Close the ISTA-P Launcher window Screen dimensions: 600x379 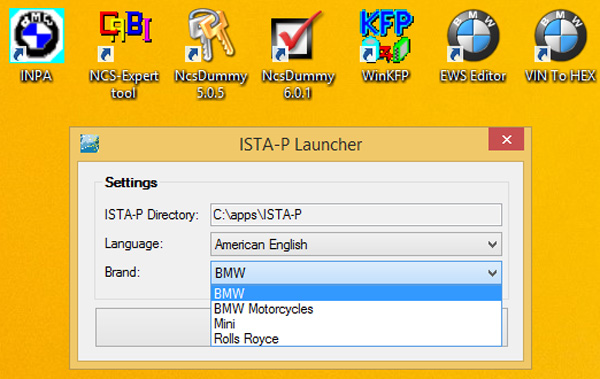(x=506, y=139)
